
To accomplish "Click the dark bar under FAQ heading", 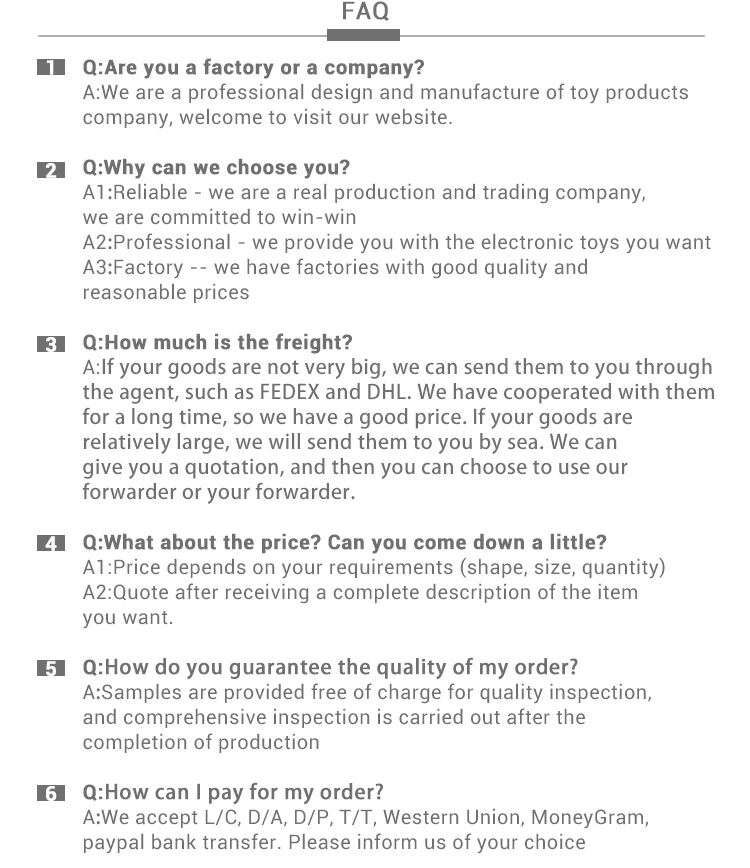I will coord(363,35).
